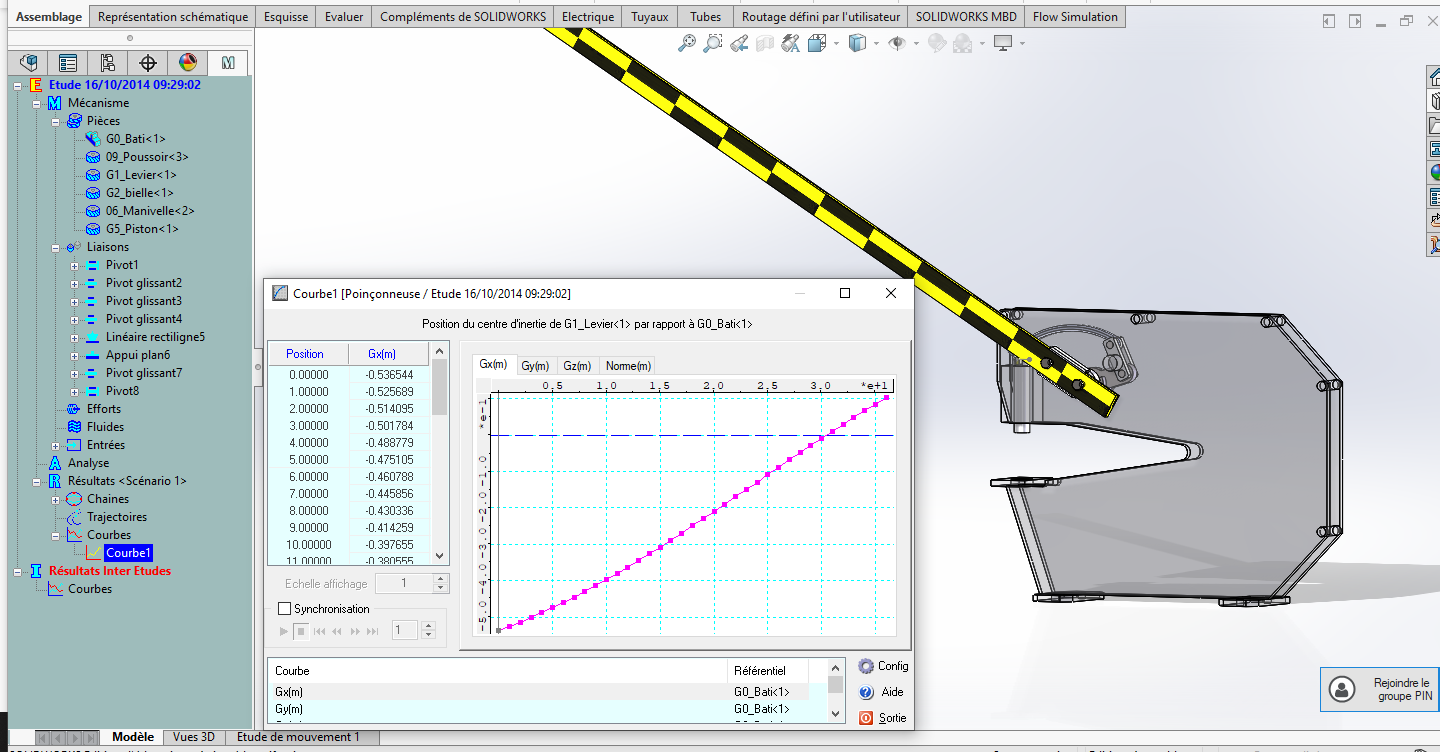Click the play button under Synchronisation
This screenshot has width=1440, height=752.
[x=284, y=631]
